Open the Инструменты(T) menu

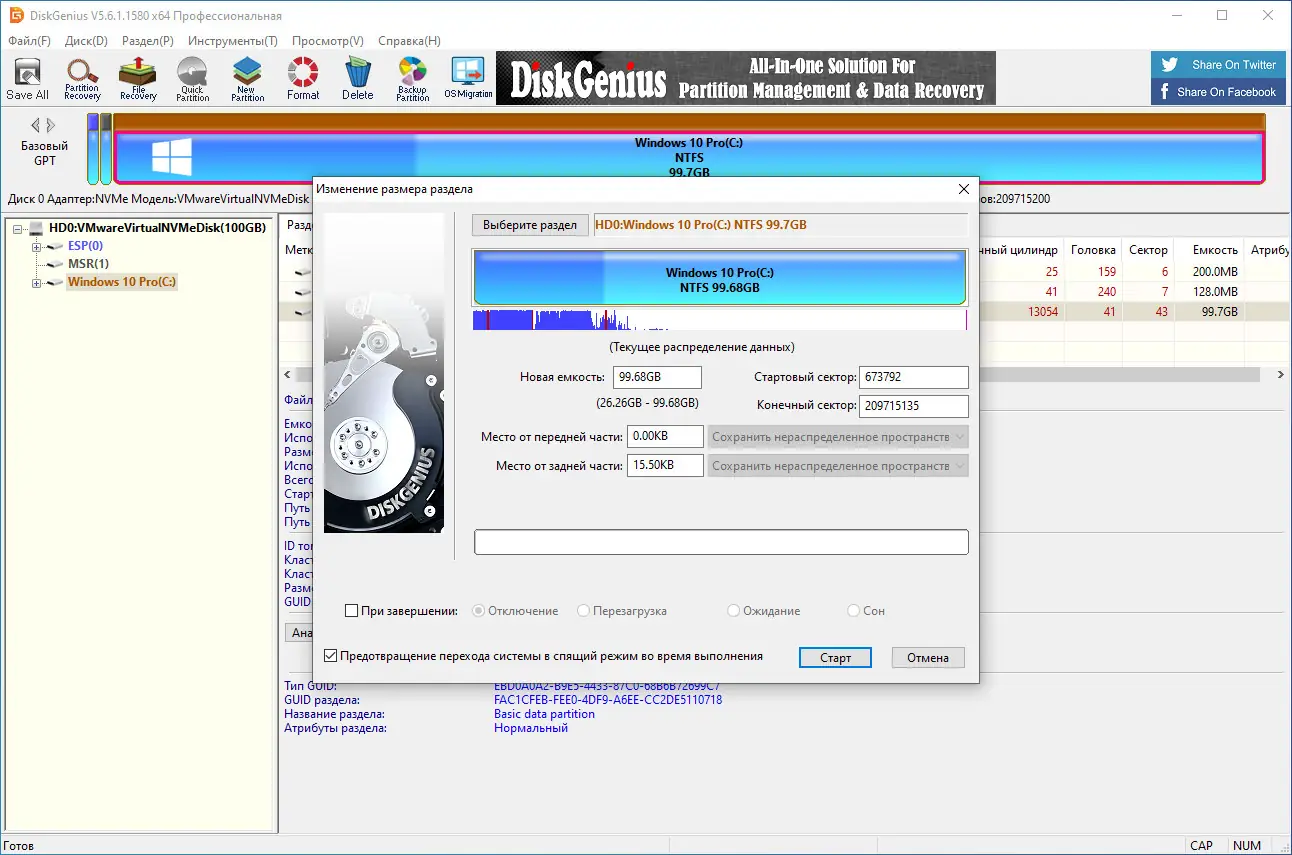coord(233,41)
